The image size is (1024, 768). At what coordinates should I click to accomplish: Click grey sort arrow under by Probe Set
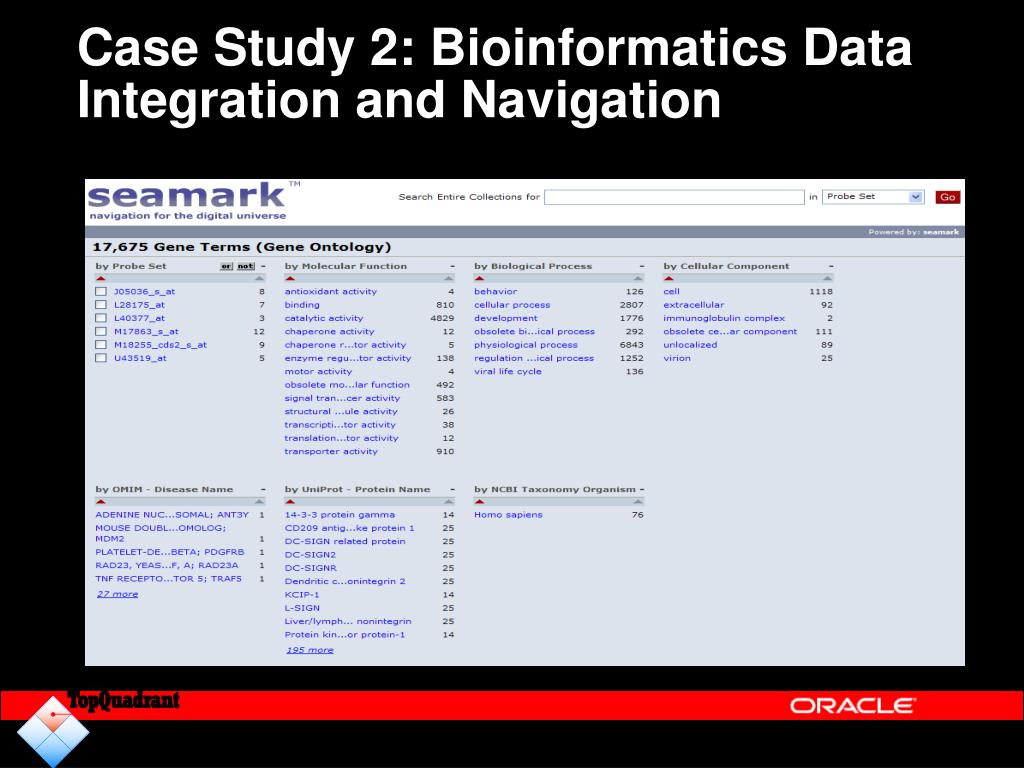(x=259, y=279)
